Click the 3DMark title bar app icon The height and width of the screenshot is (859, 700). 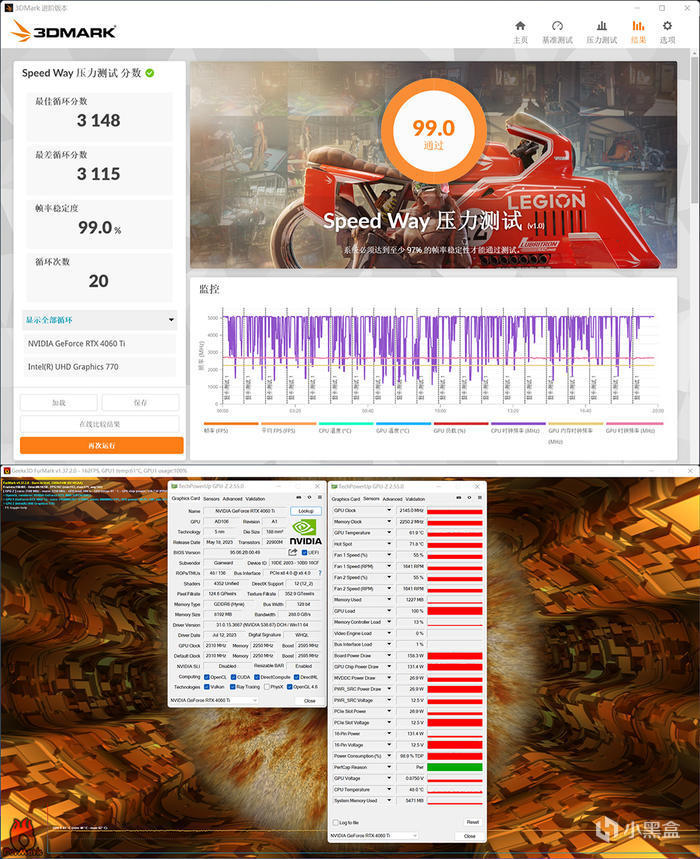8,8
